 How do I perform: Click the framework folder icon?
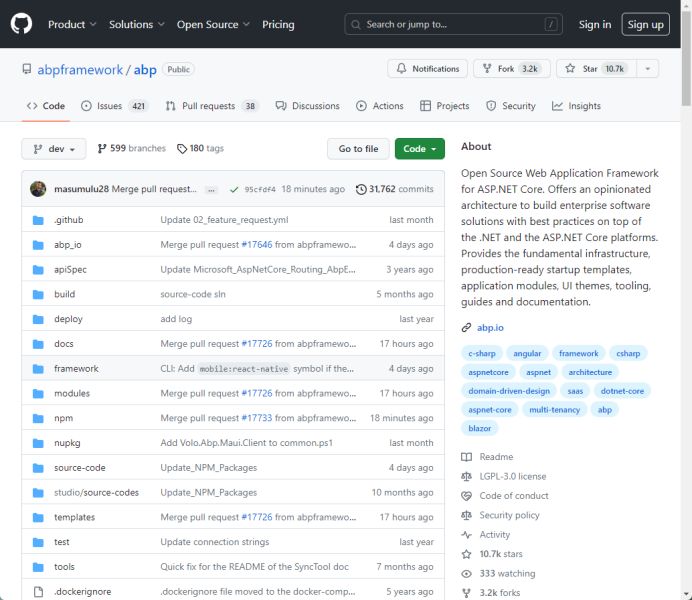tap(38, 368)
